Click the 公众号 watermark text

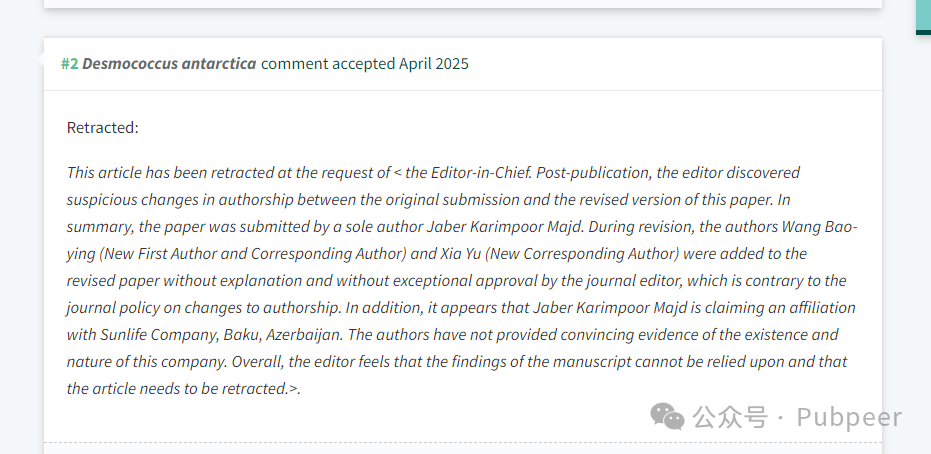pos(730,417)
